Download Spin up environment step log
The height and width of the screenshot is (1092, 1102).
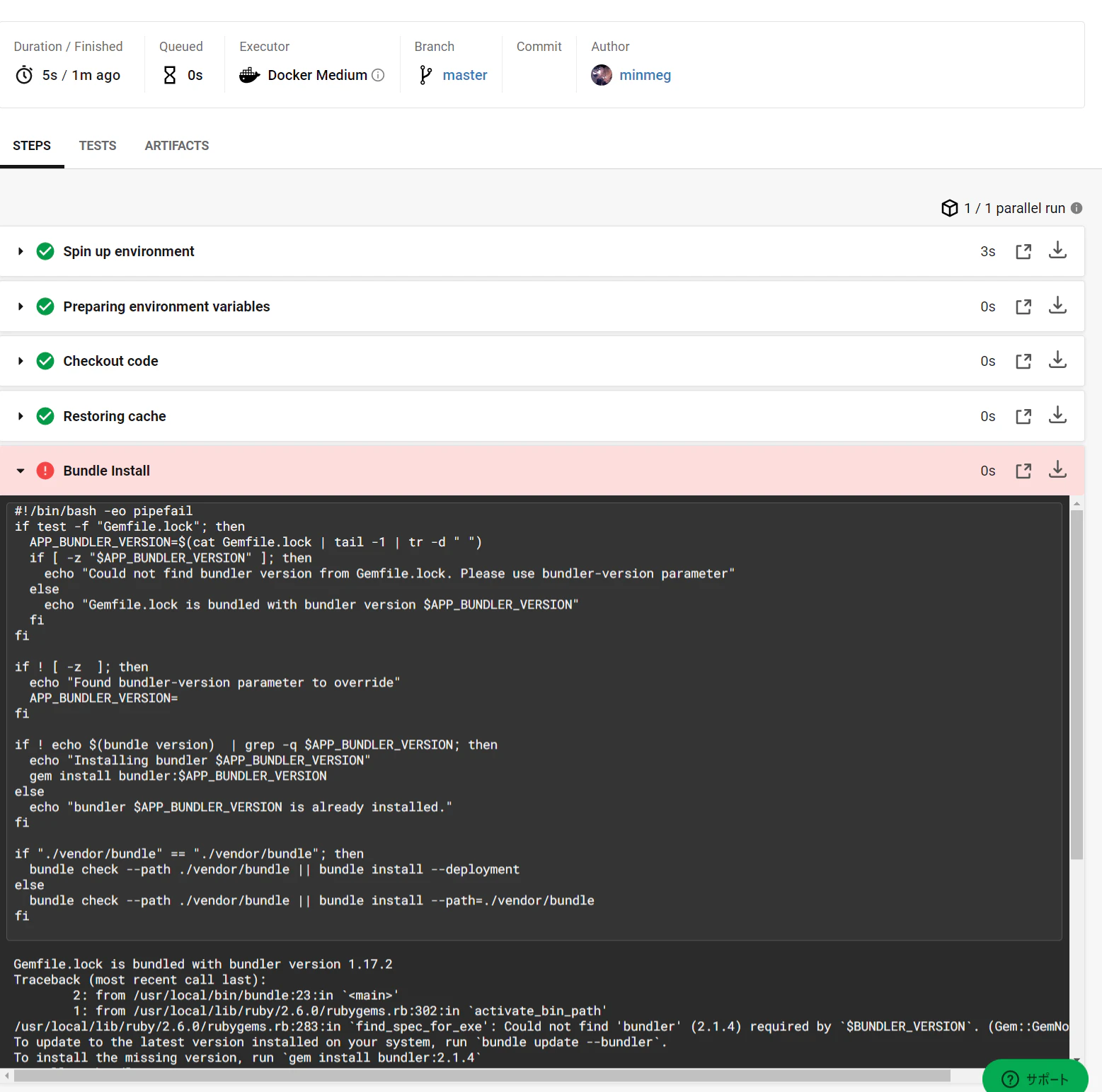[1057, 250]
